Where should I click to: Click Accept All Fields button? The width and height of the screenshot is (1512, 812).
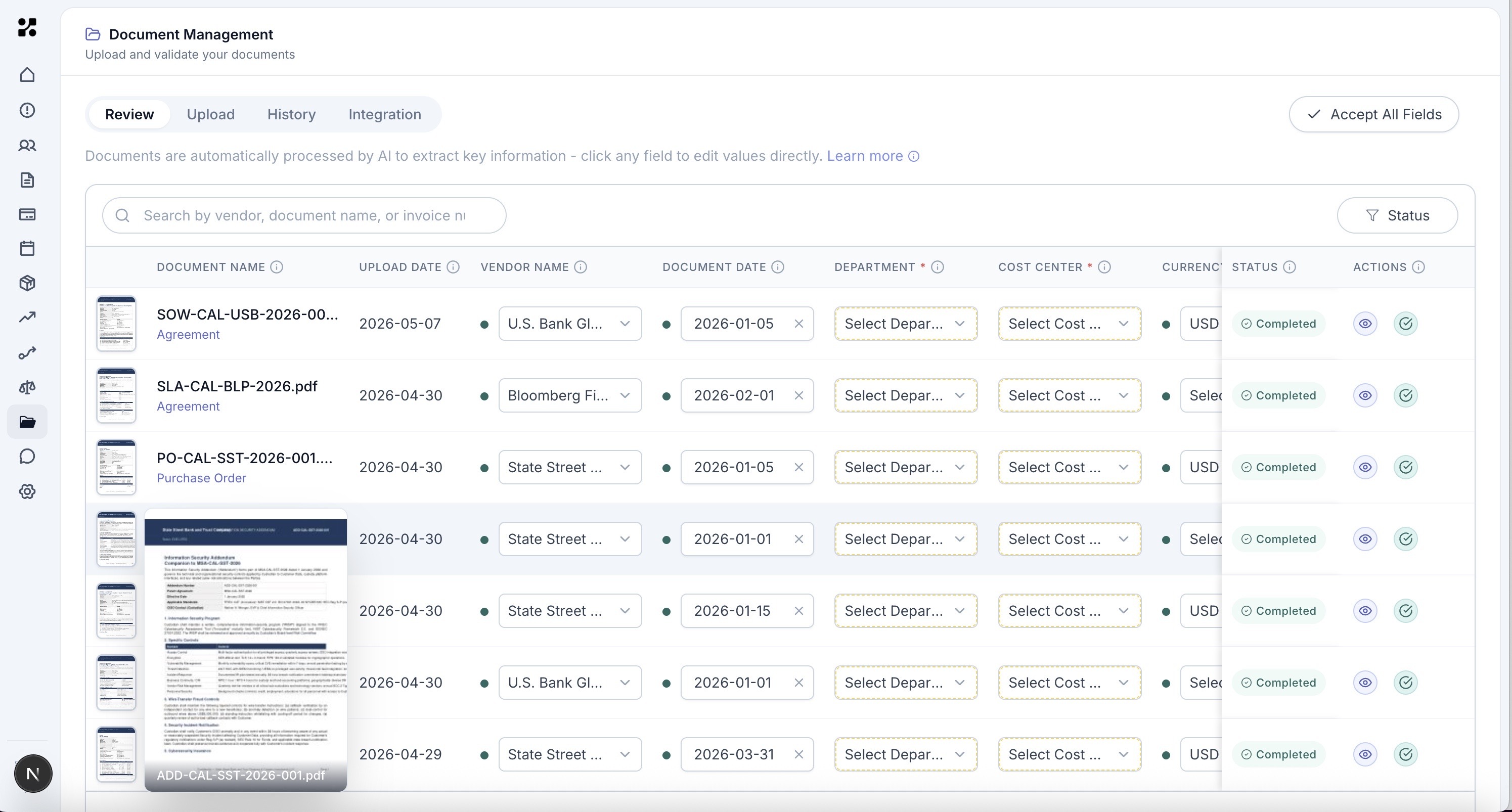pyautogui.click(x=1373, y=114)
